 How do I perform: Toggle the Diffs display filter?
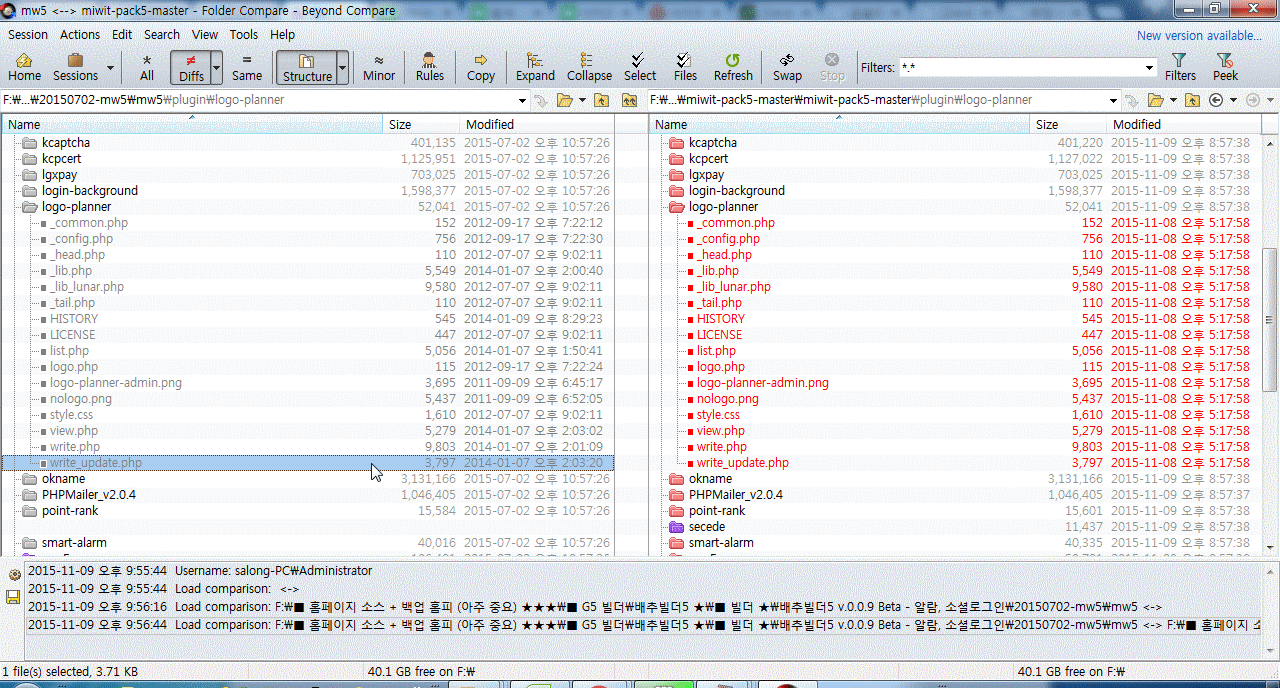[x=191, y=67]
